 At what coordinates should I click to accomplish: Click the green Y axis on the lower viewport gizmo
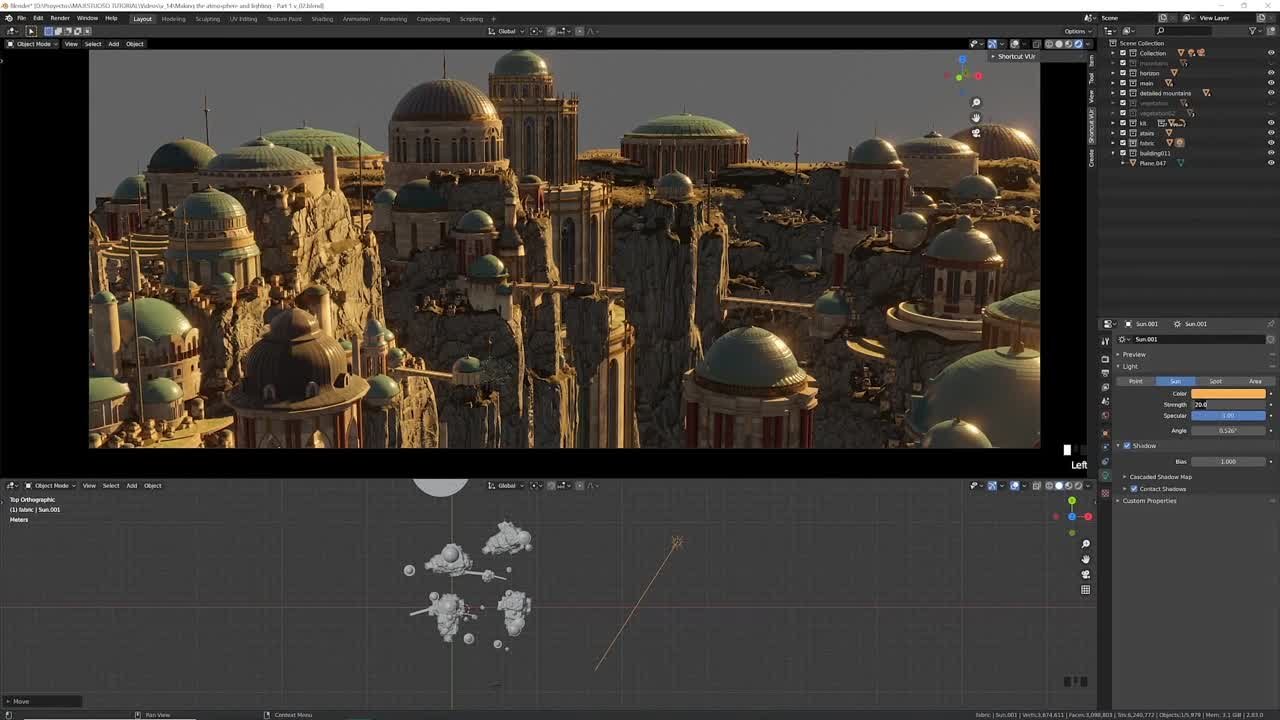[x=1072, y=501]
